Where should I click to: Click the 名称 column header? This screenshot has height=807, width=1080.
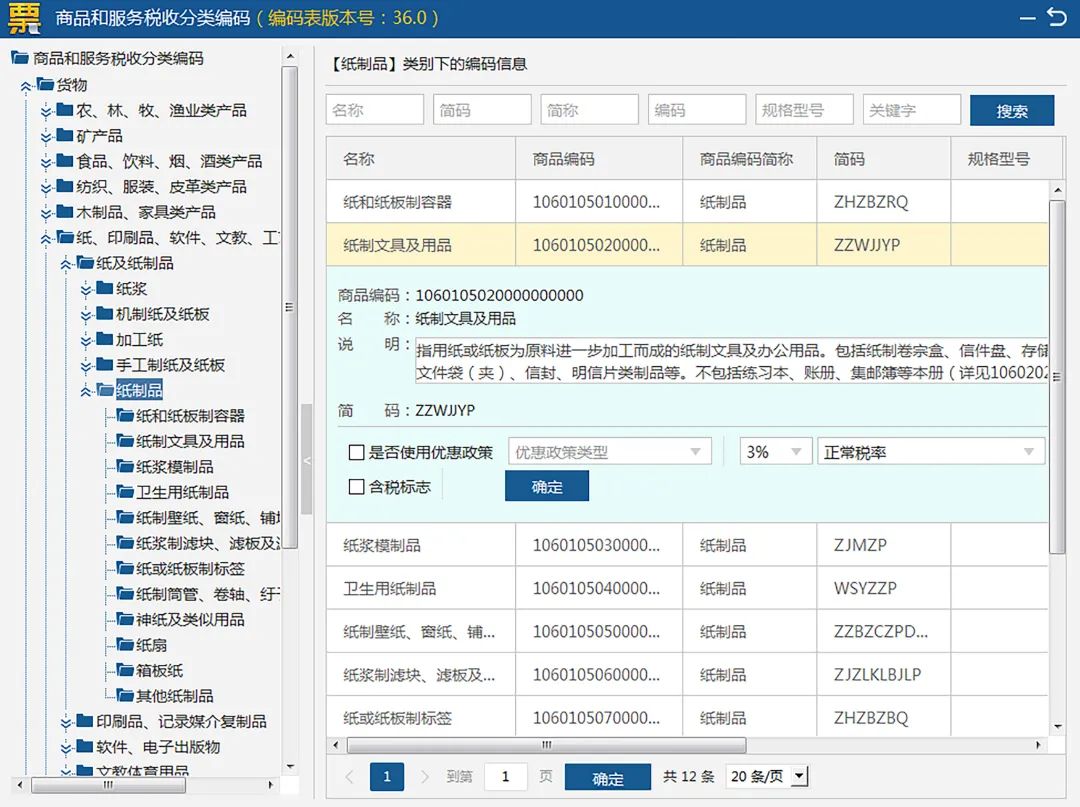click(x=420, y=158)
